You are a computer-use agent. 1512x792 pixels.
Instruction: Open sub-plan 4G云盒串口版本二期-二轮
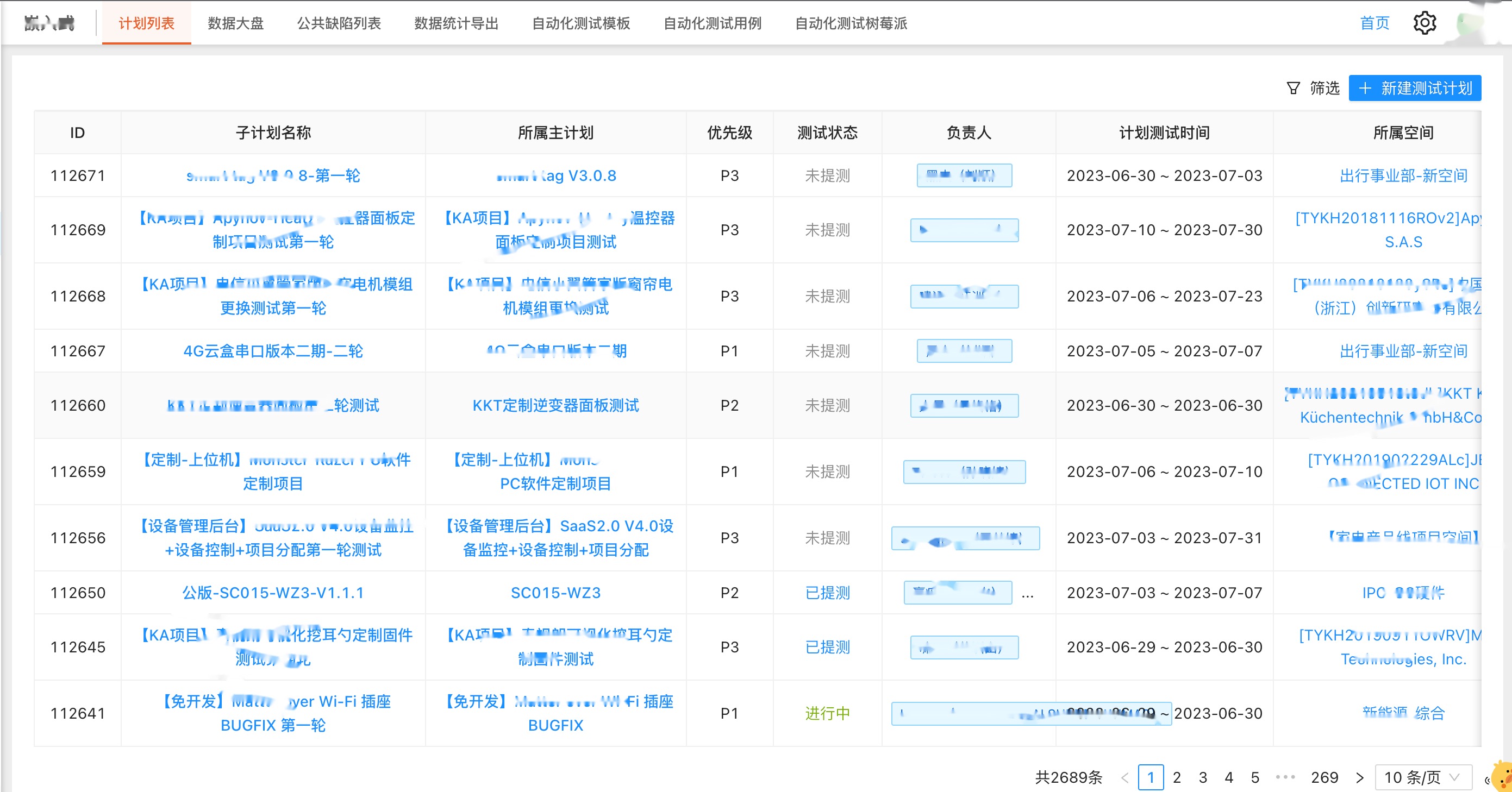tap(273, 351)
